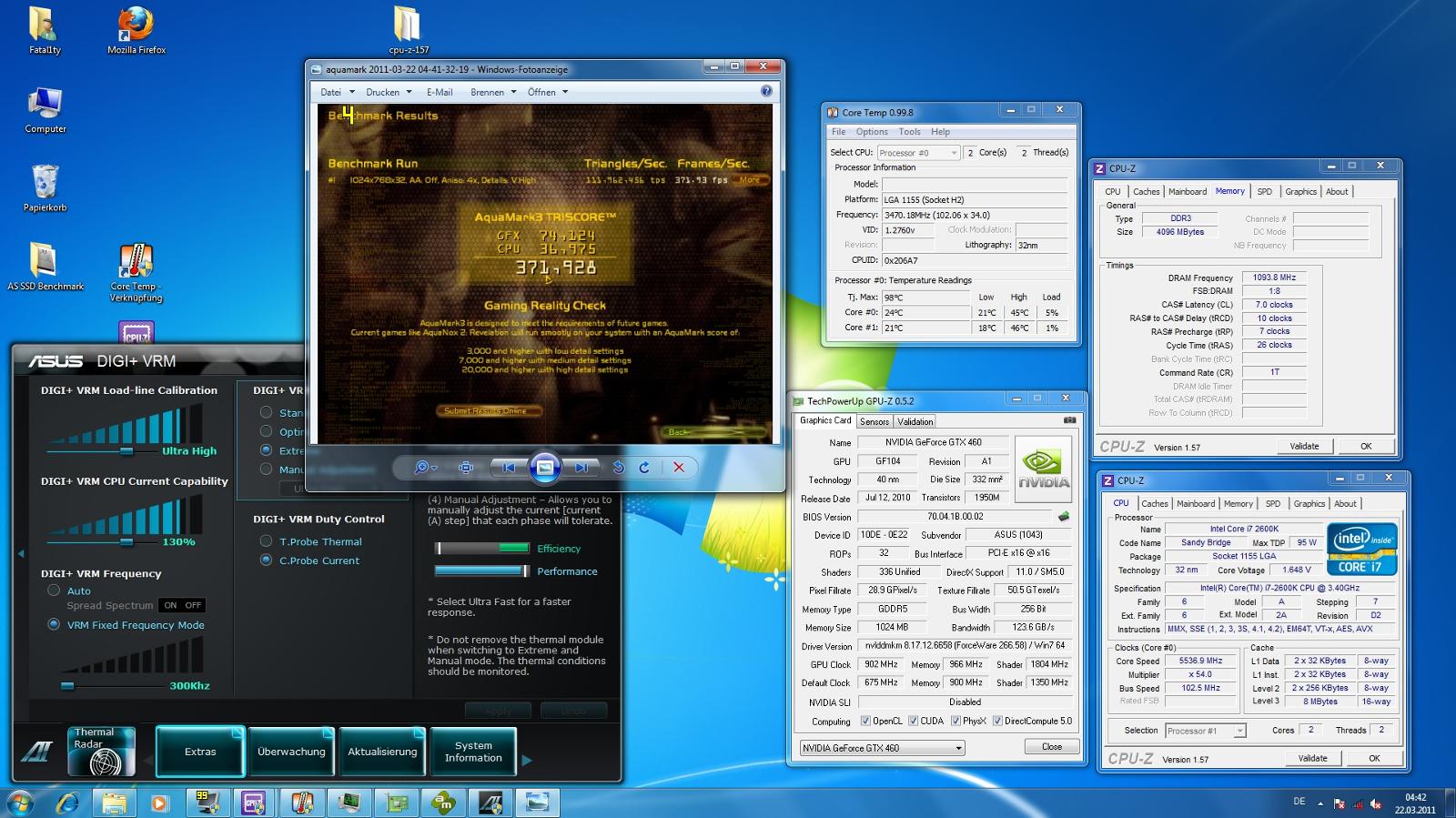Select the Auto VRM frequency radio

tap(54, 591)
